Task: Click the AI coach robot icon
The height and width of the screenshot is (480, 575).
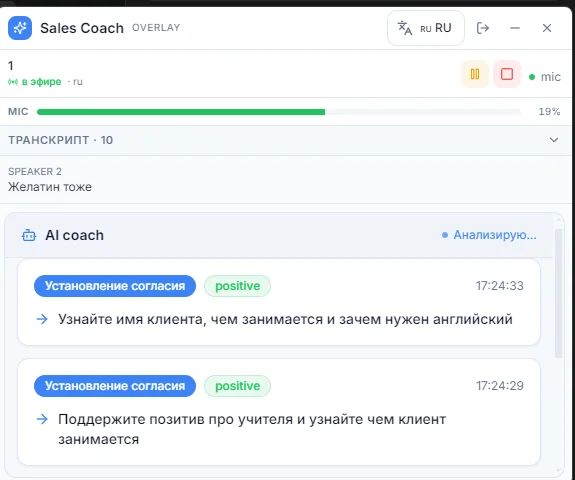Action: coord(29,235)
